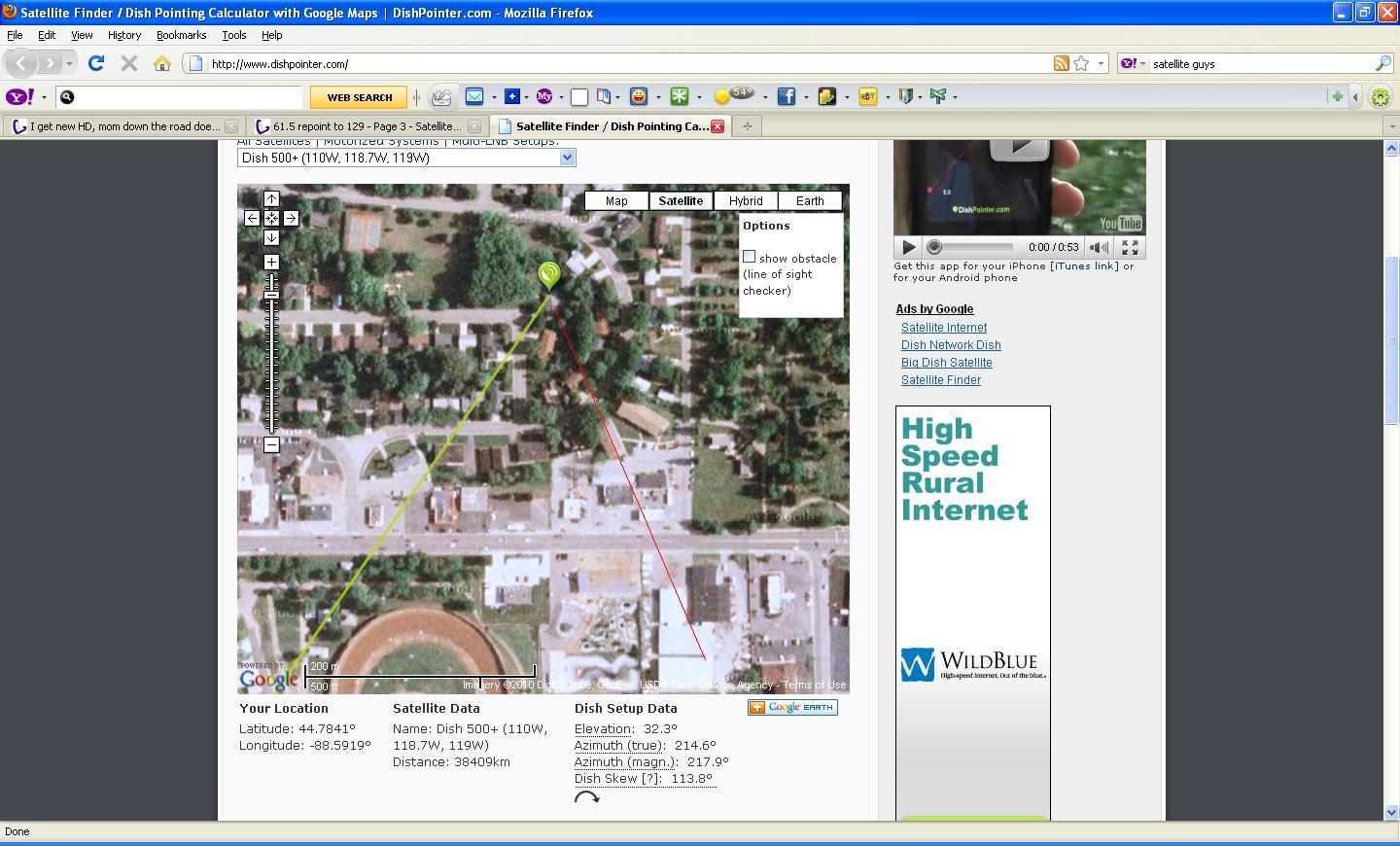Play the DishPointer video

point(907,247)
